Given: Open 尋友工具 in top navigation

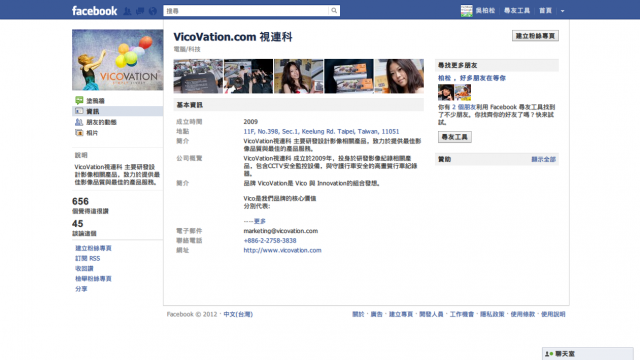Looking at the screenshot, I should point(517,11).
